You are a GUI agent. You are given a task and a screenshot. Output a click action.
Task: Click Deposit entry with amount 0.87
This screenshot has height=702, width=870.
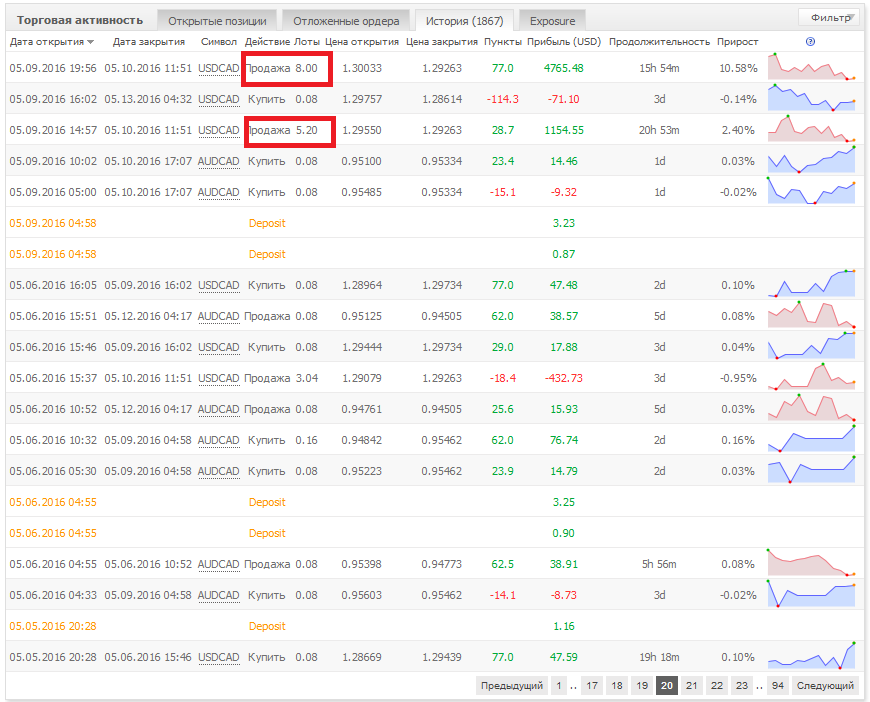267,255
